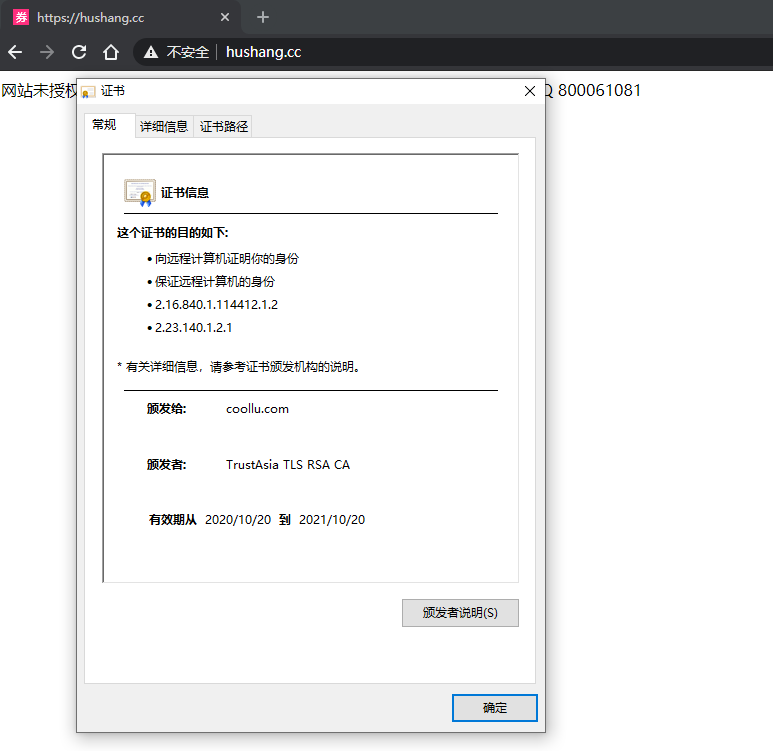Click the 这个证书的目的如下 label
The height and width of the screenshot is (751, 773).
pyautogui.click(x=173, y=233)
